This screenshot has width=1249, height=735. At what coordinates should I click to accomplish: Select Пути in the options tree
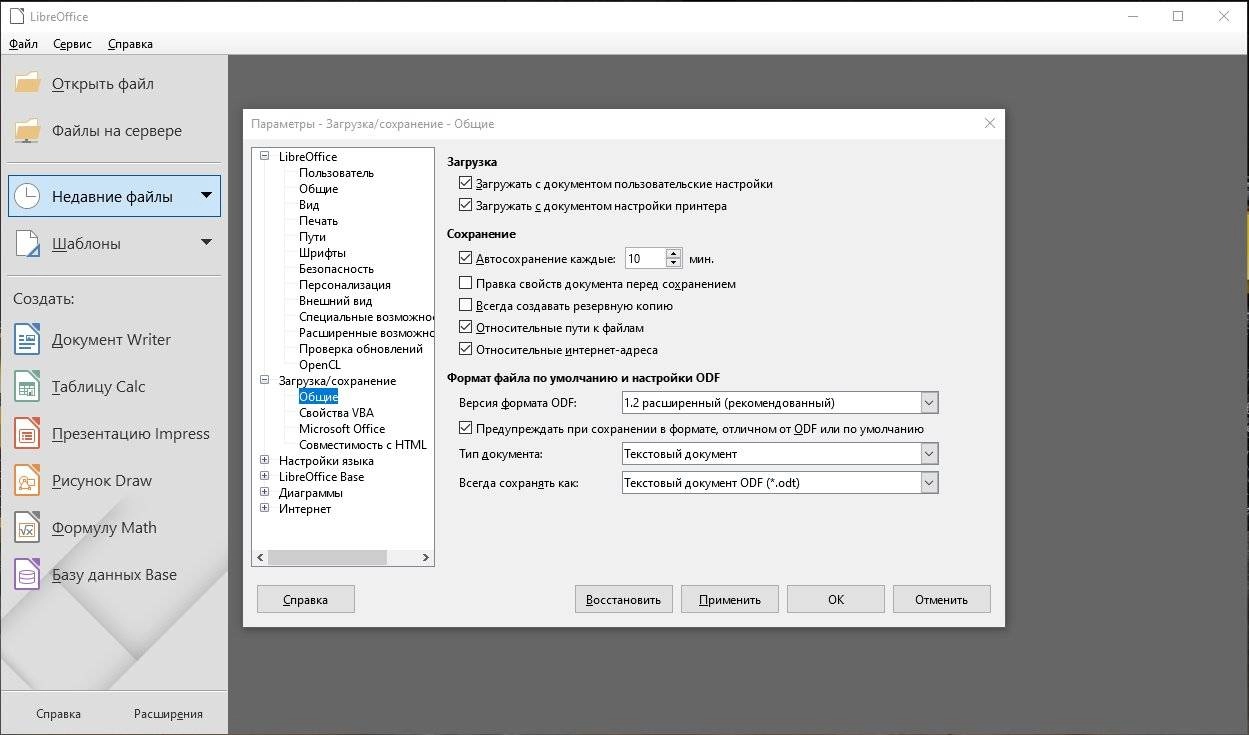point(312,236)
